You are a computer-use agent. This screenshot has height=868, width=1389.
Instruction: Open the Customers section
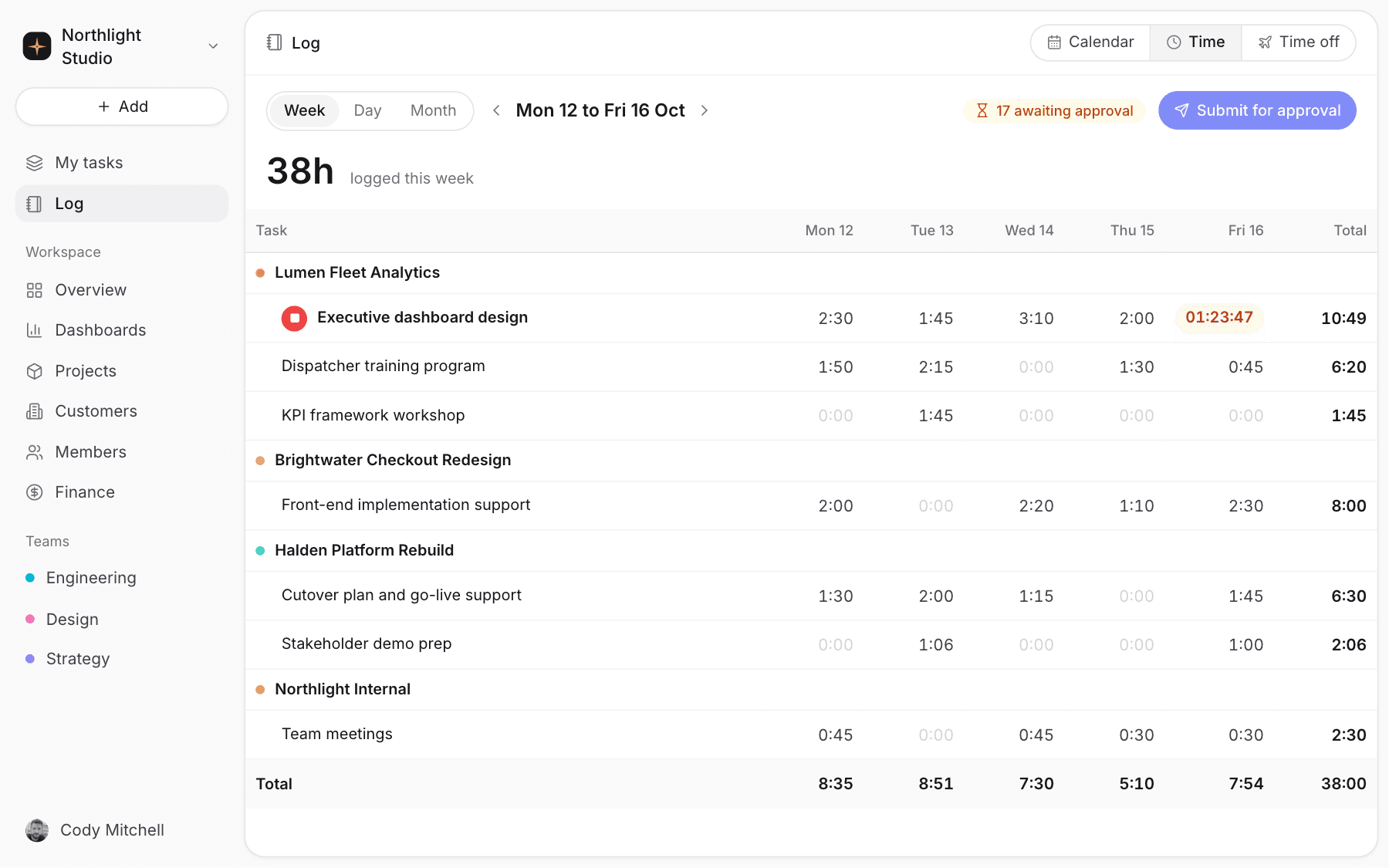click(122, 411)
